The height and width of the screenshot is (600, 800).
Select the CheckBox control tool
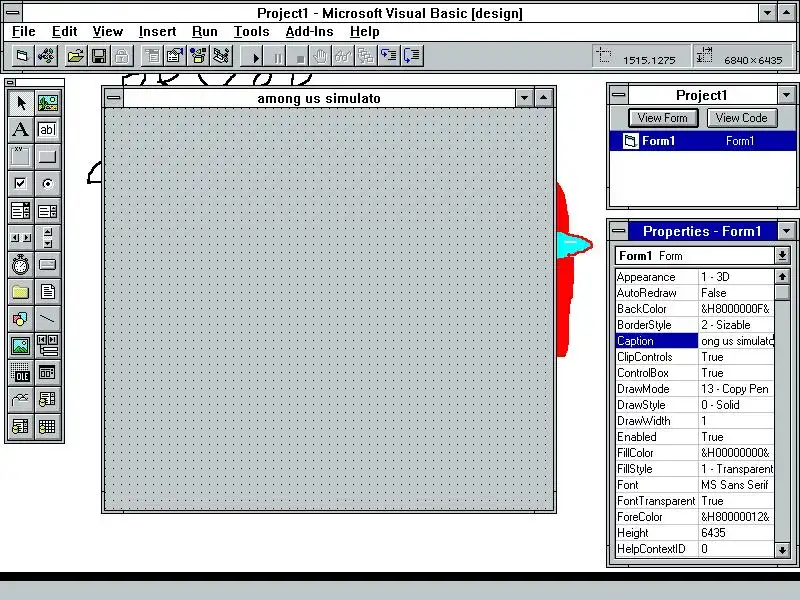click(x=20, y=184)
